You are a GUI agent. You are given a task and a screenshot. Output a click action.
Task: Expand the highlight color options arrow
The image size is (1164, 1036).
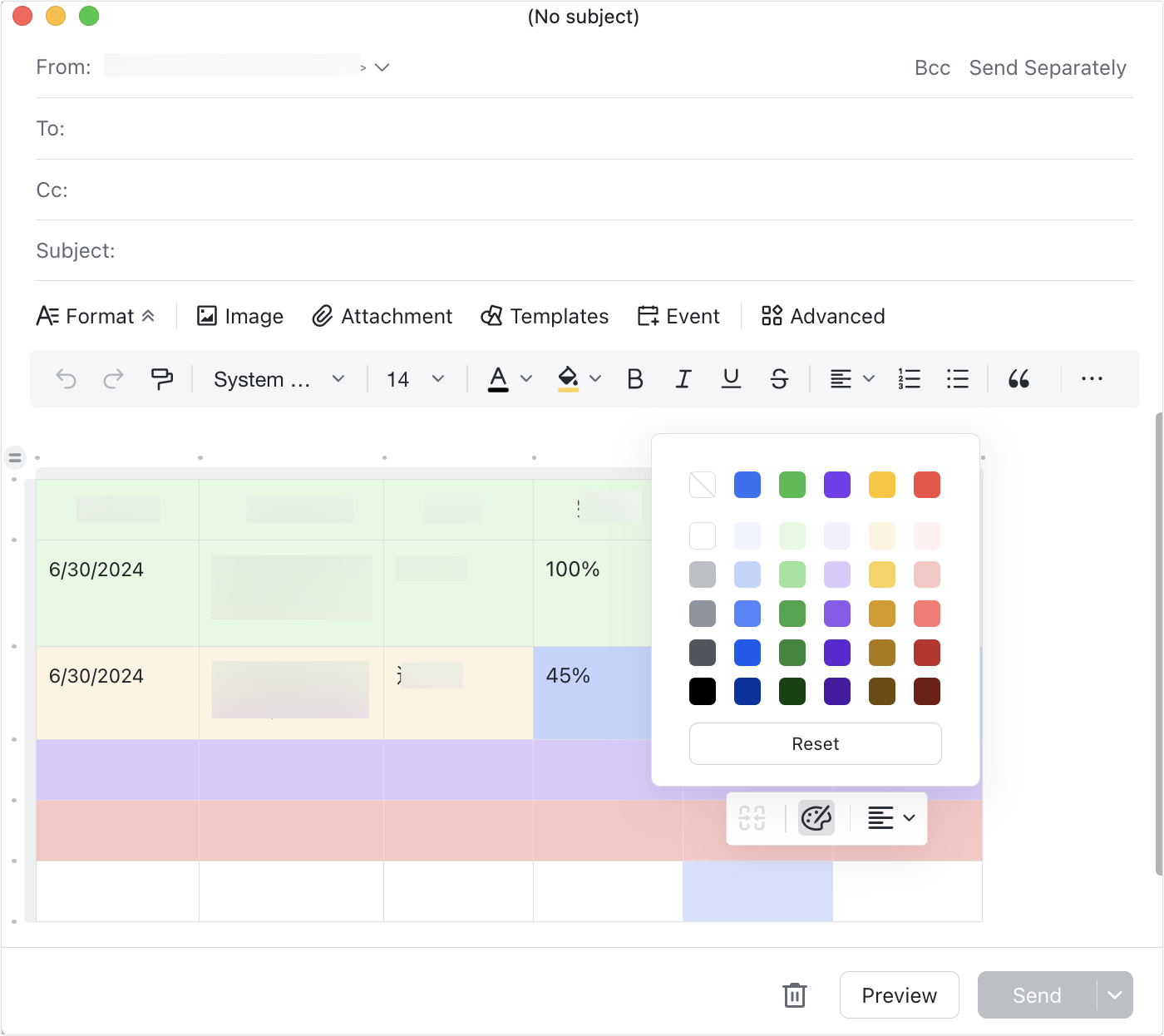coord(595,379)
